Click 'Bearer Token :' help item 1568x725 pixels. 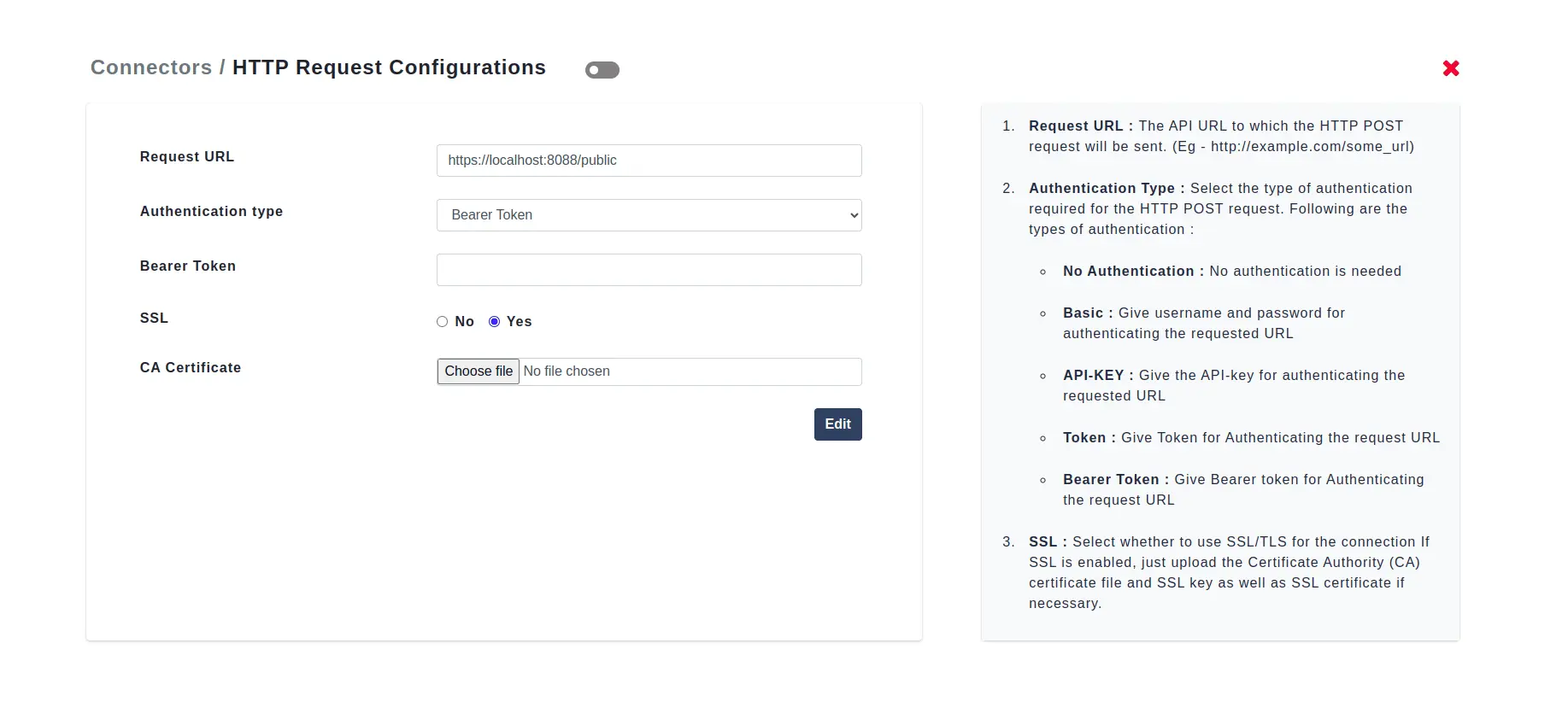click(1116, 480)
